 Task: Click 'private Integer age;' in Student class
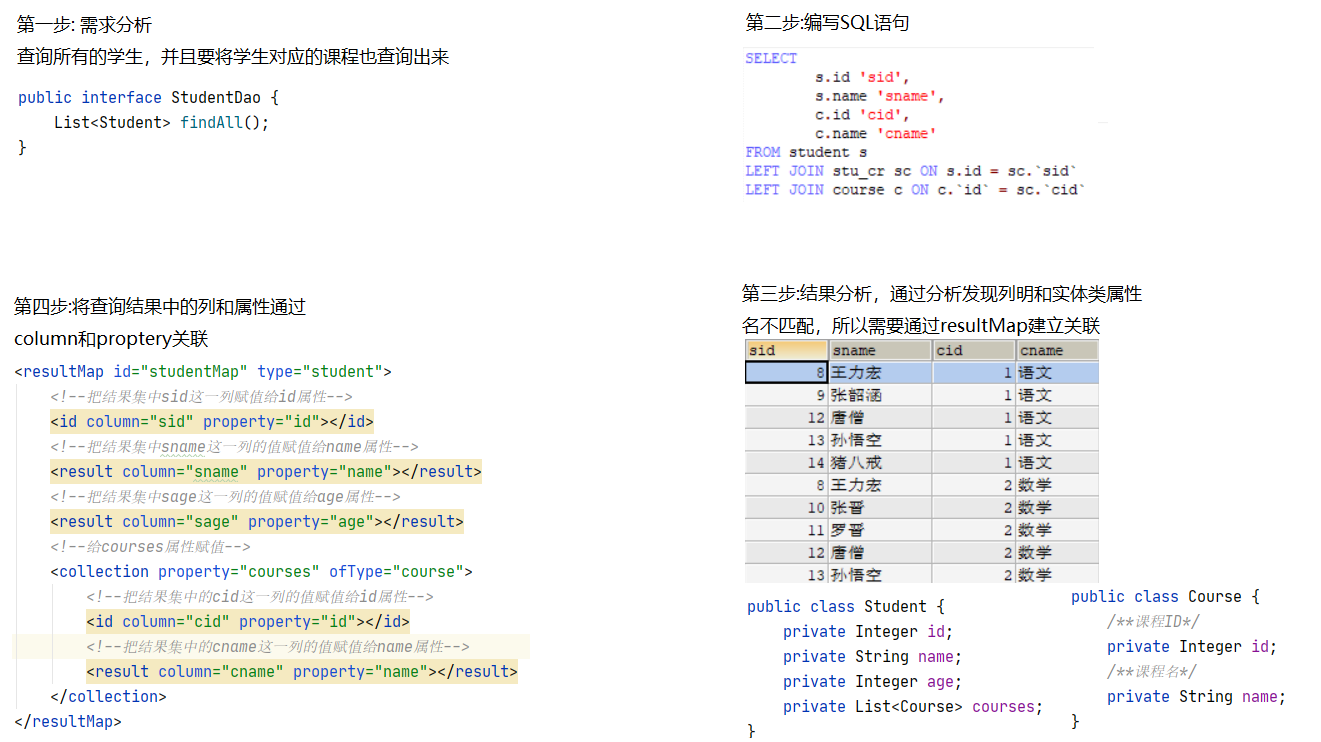872,681
